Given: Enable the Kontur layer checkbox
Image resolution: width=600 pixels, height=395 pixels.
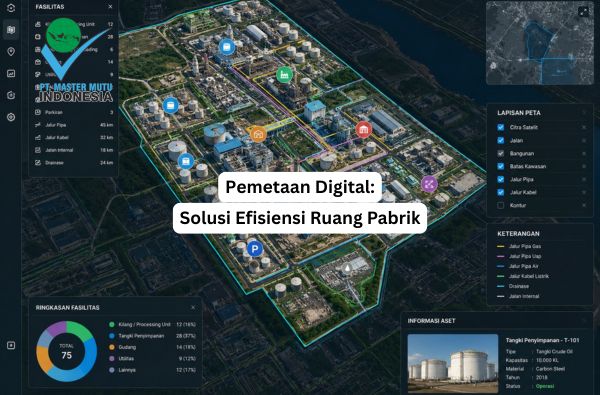Looking at the screenshot, I should click(x=501, y=205).
